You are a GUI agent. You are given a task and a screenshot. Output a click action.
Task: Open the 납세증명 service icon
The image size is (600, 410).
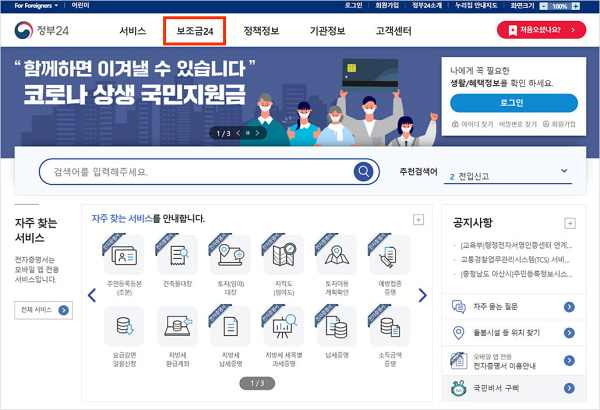click(336, 326)
